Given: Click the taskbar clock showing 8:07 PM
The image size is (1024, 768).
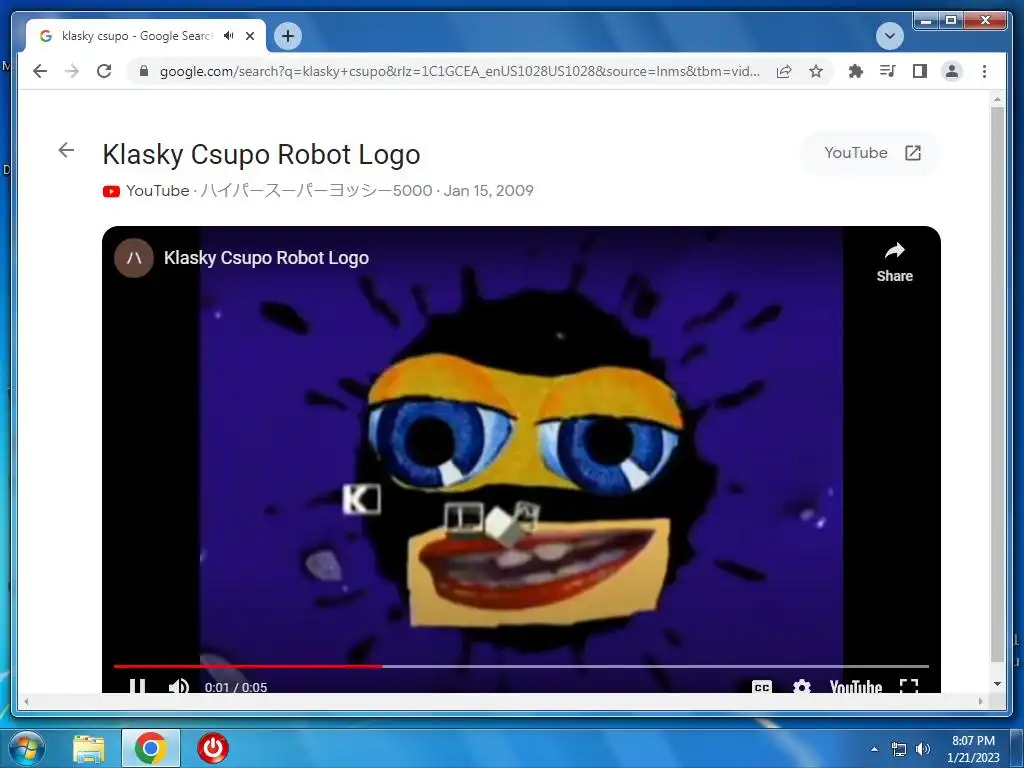Looking at the screenshot, I should 973,749.
